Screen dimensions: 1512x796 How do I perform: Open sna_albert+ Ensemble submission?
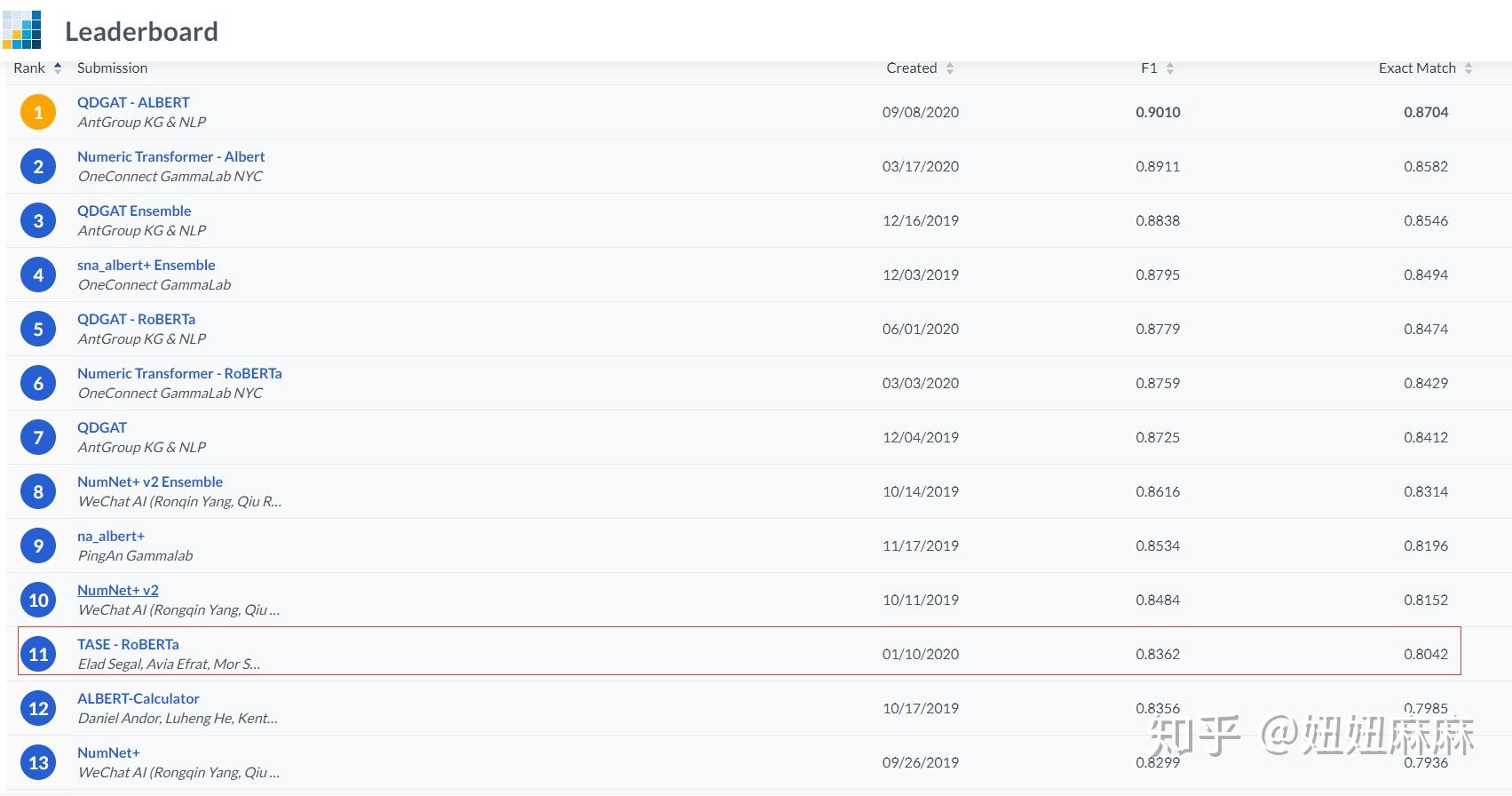146,265
